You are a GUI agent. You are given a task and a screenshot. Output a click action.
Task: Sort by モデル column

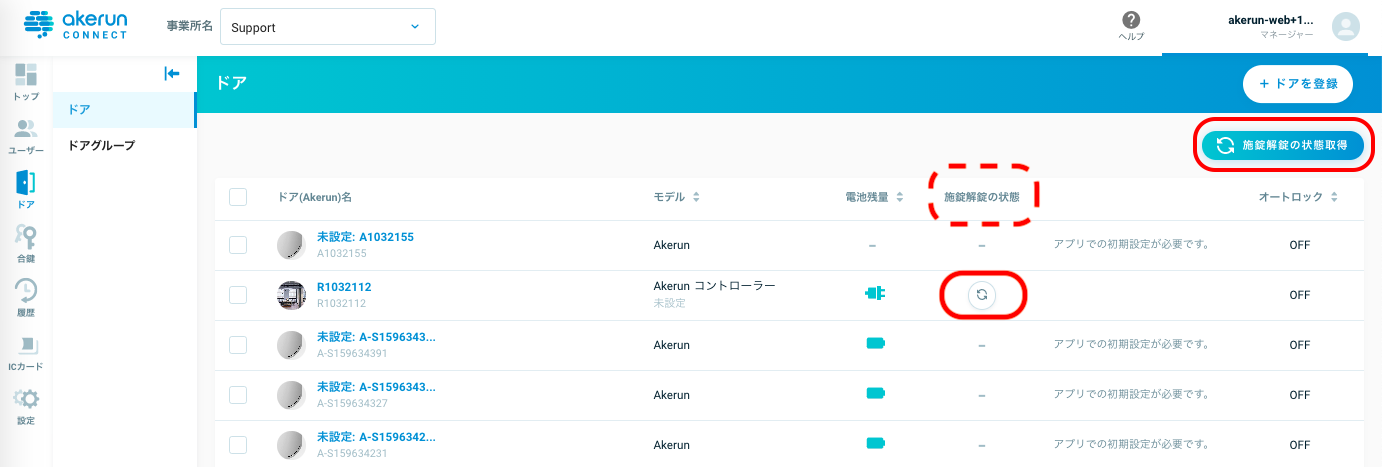pos(677,197)
